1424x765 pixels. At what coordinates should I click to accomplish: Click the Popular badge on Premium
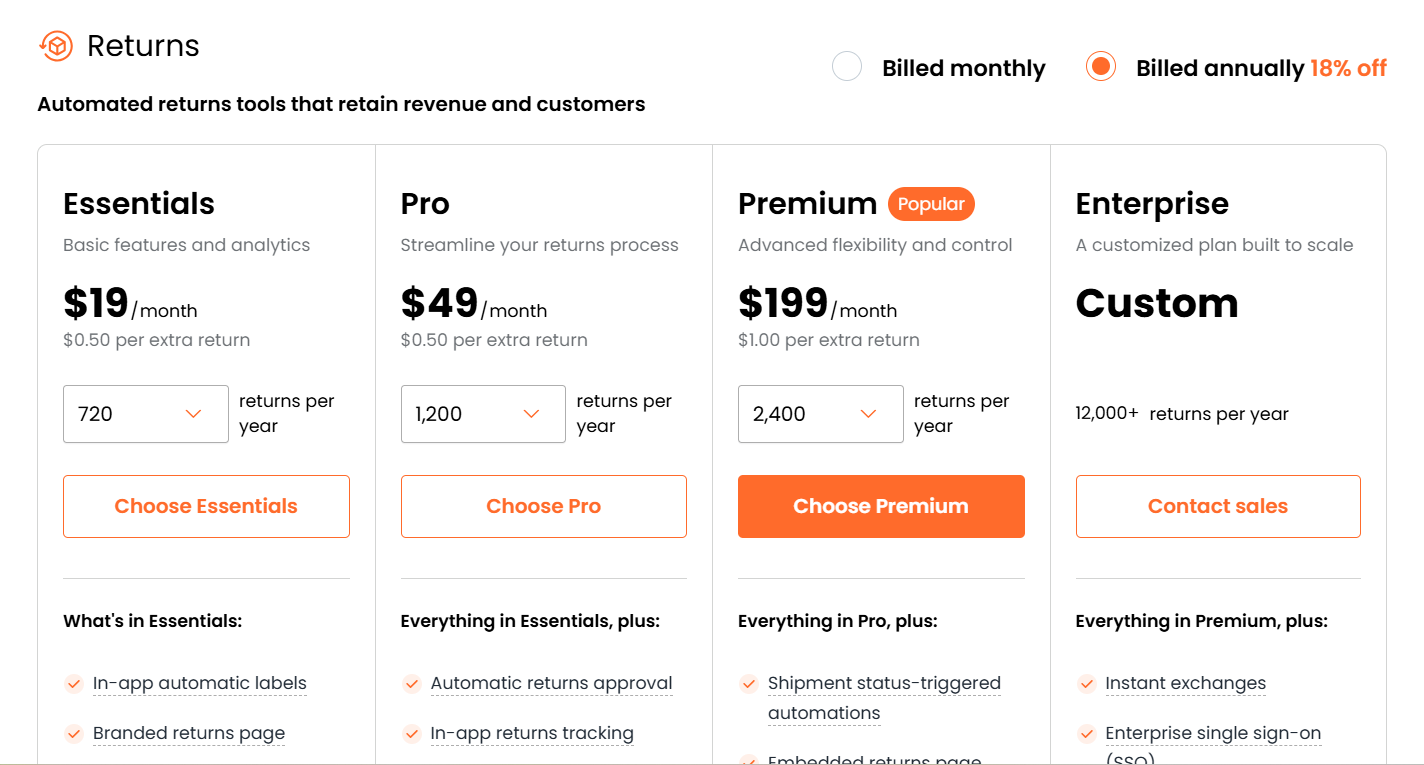pyautogui.click(x=931, y=204)
